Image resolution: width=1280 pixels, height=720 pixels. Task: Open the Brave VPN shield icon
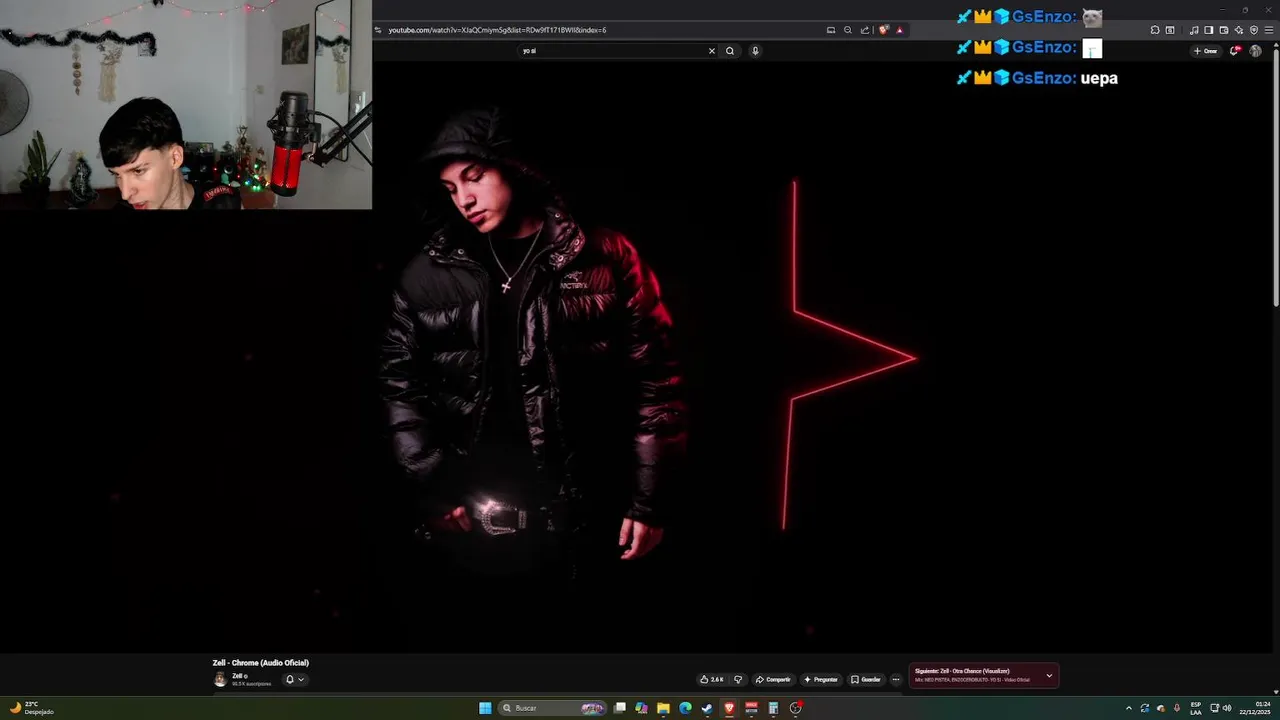(x=1254, y=30)
